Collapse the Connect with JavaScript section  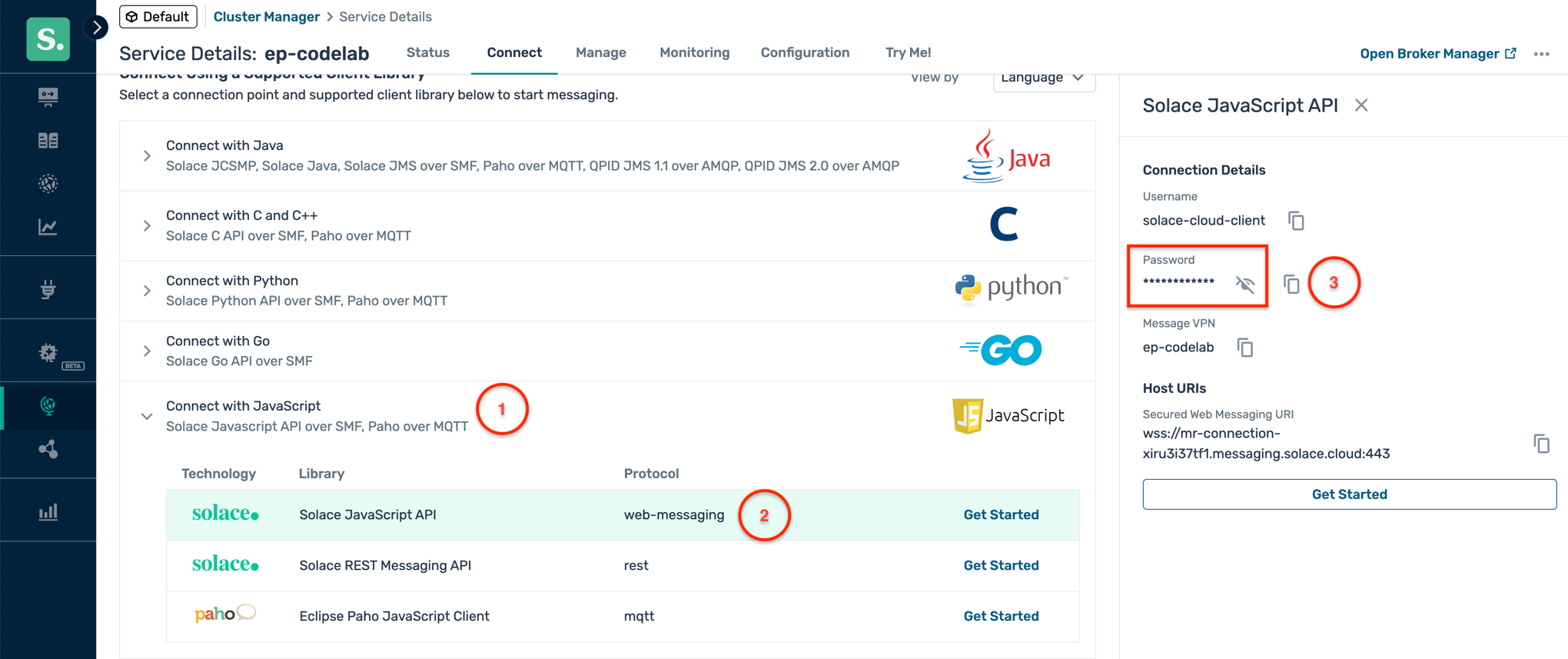coord(147,416)
